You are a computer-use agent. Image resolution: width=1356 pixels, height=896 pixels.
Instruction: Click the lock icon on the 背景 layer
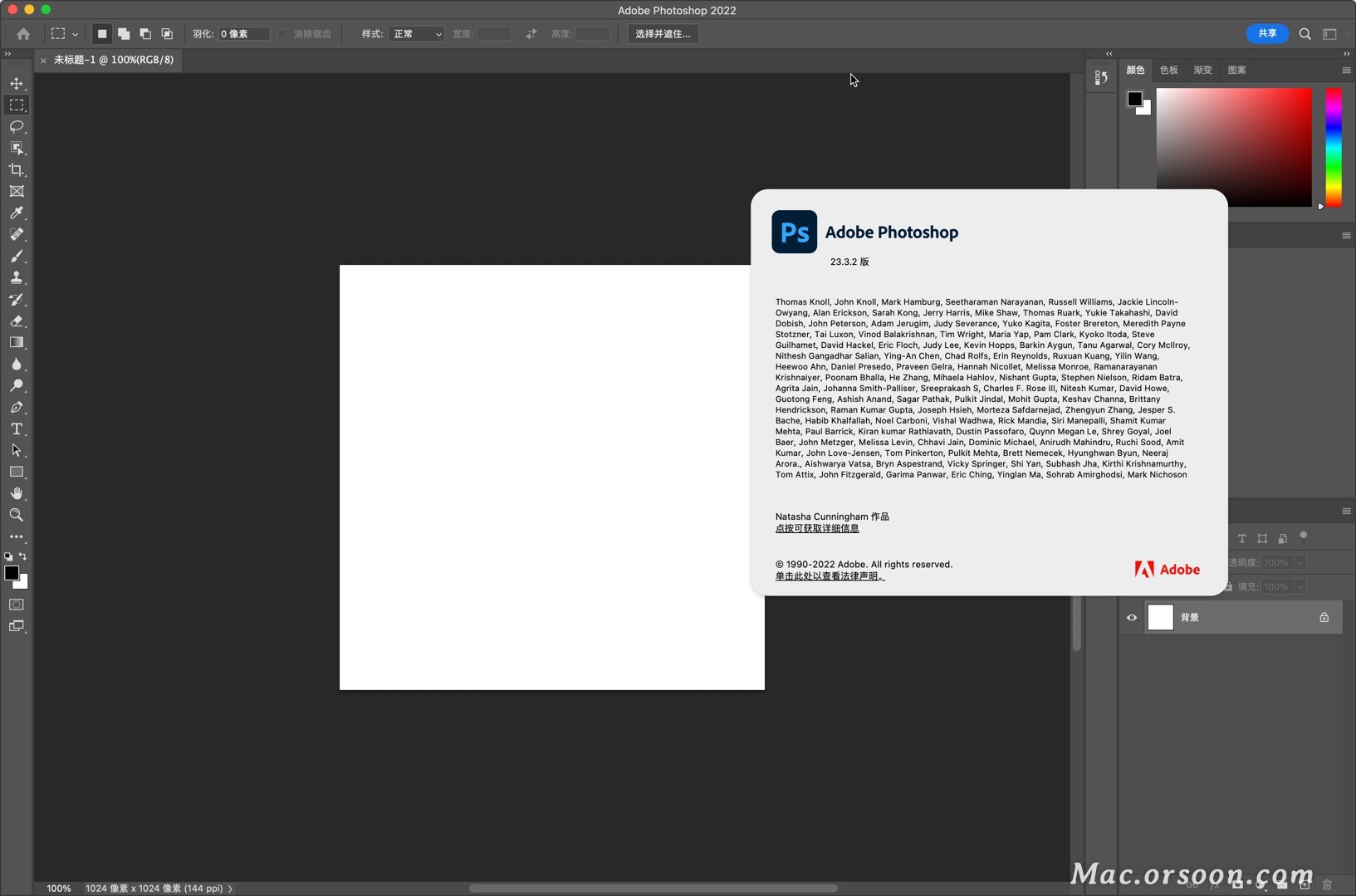[x=1324, y=617]
